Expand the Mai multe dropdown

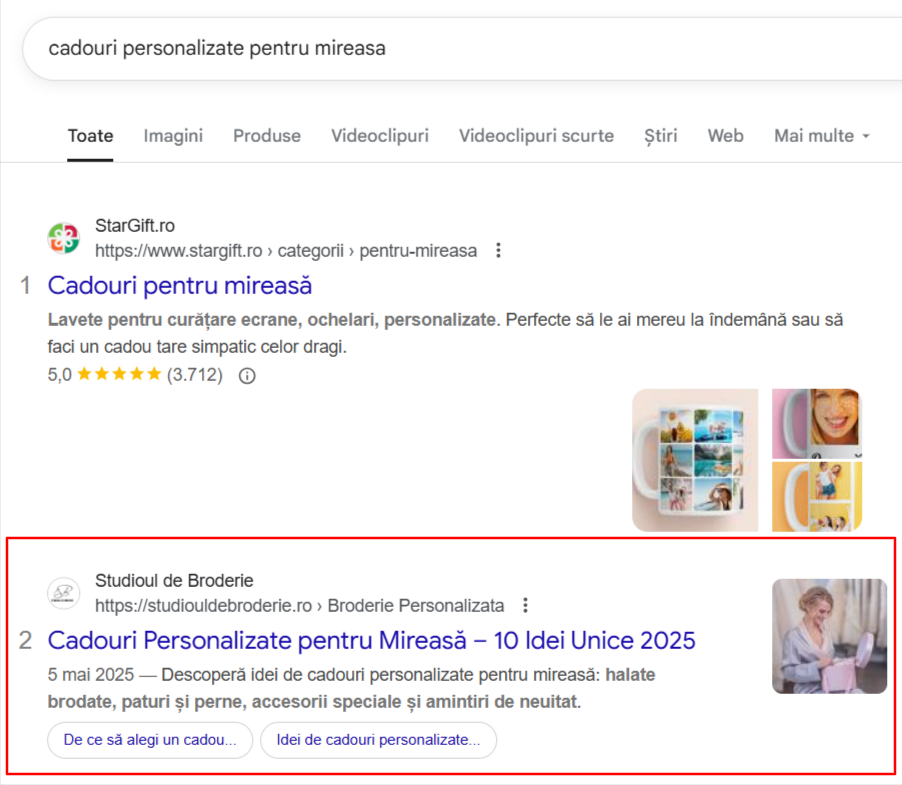point(821,136)
